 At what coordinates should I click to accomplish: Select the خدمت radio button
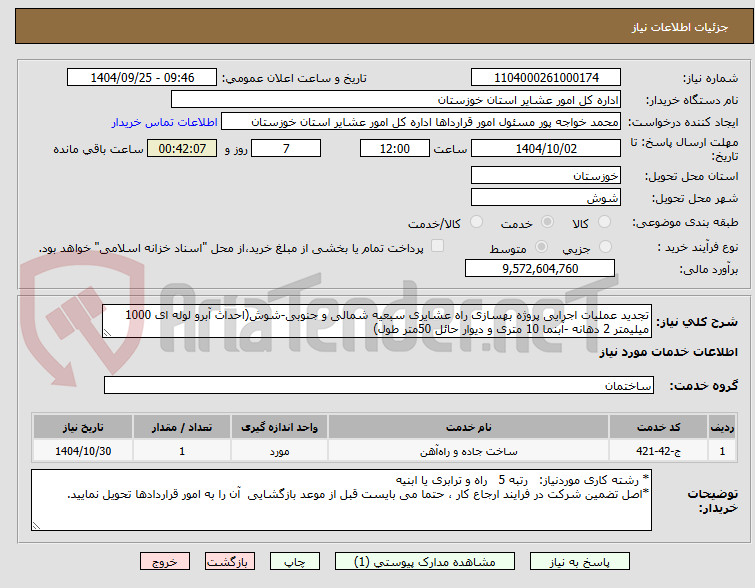547,222
